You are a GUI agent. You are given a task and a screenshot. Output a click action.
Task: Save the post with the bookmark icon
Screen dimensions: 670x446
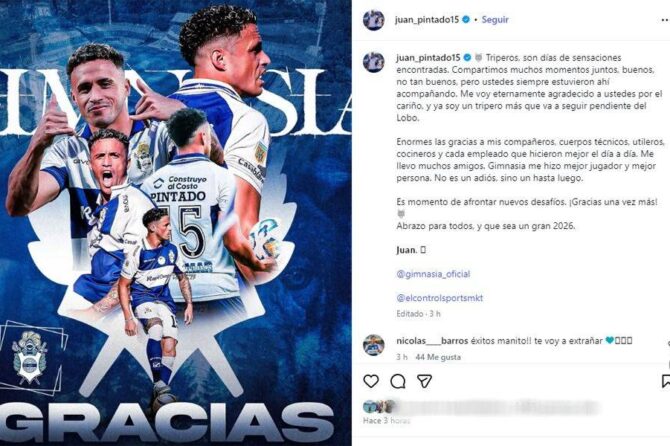tap(665, 381)
